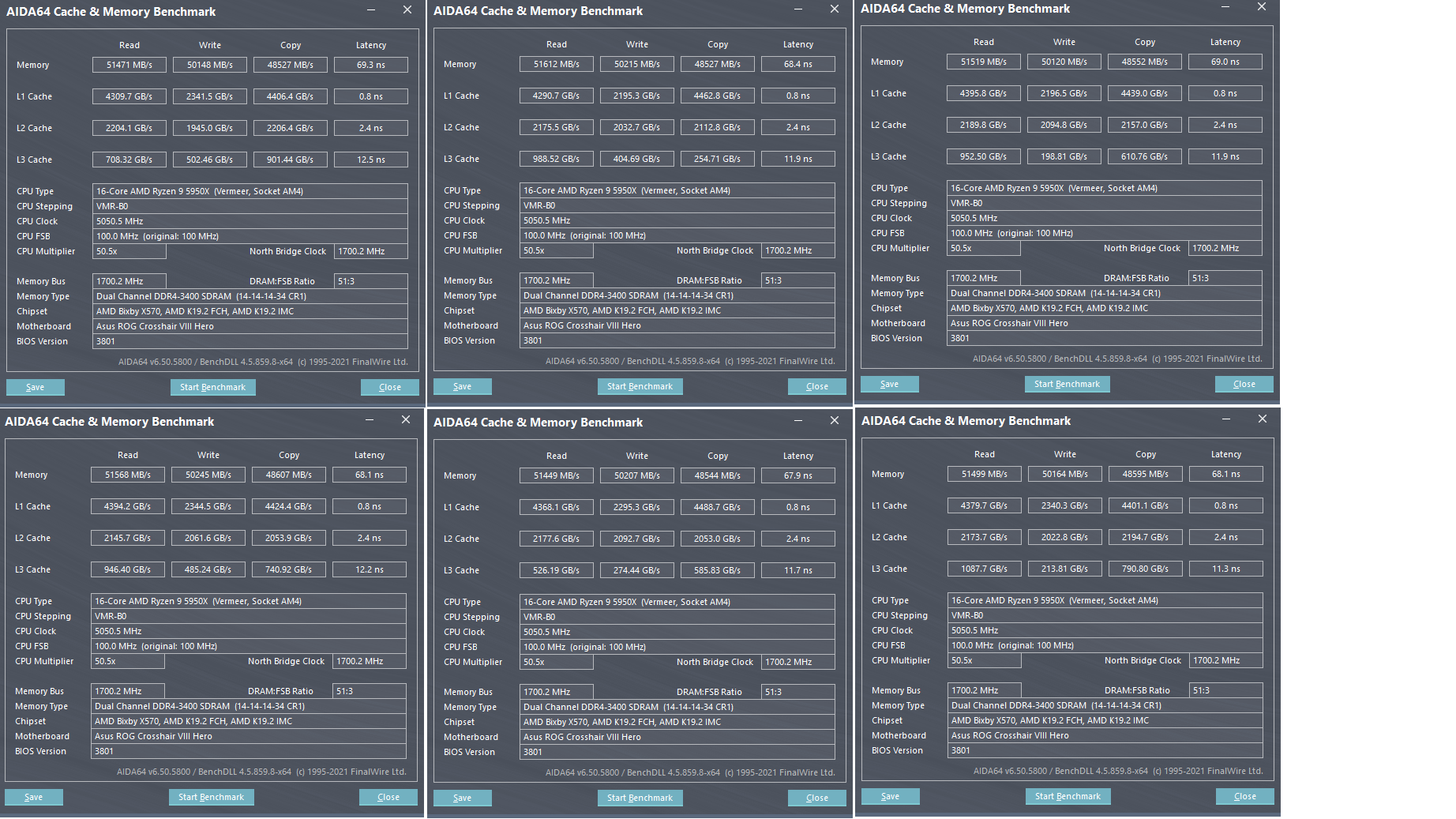Select the 988.52 GB/s L3 read value

point(557,159)
